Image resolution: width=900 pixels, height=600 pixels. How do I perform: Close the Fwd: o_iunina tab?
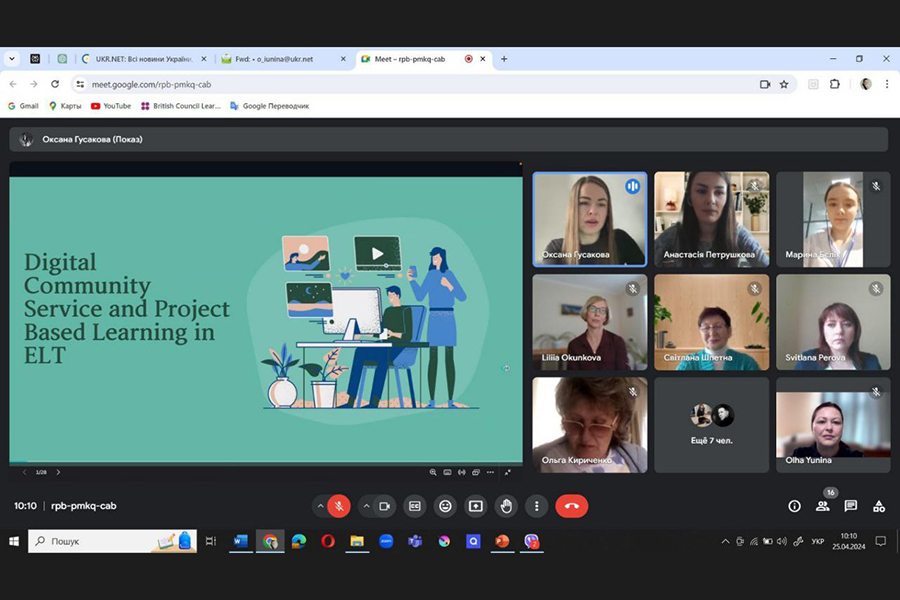(x=343, y=59)
